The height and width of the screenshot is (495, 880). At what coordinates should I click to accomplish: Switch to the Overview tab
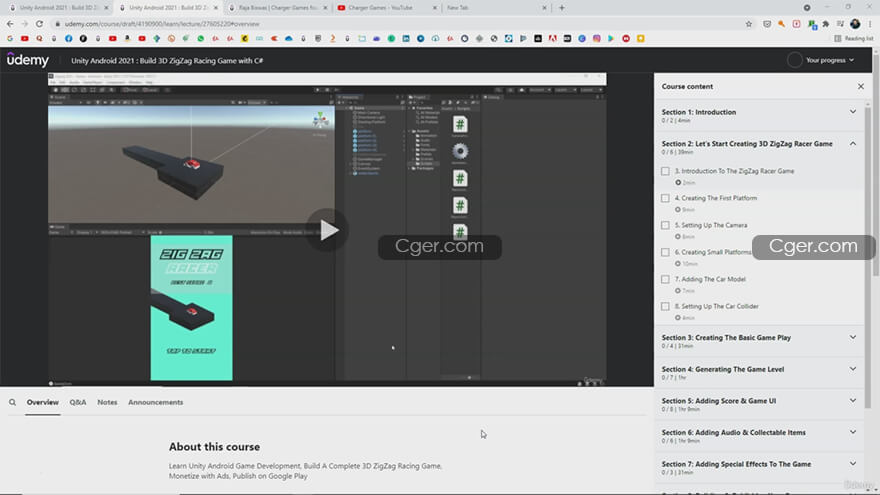pos(43,402)
